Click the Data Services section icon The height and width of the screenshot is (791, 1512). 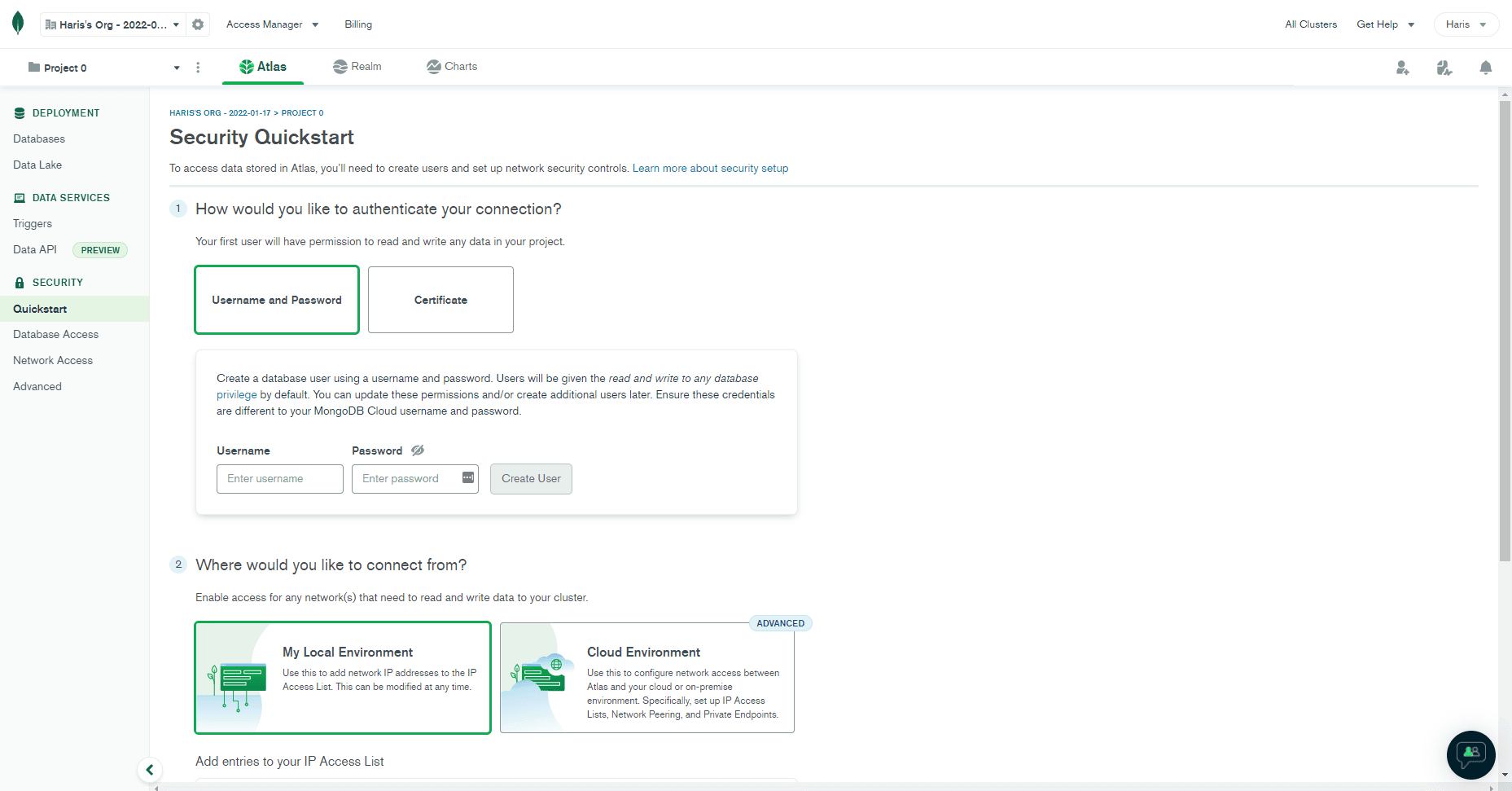20,198
